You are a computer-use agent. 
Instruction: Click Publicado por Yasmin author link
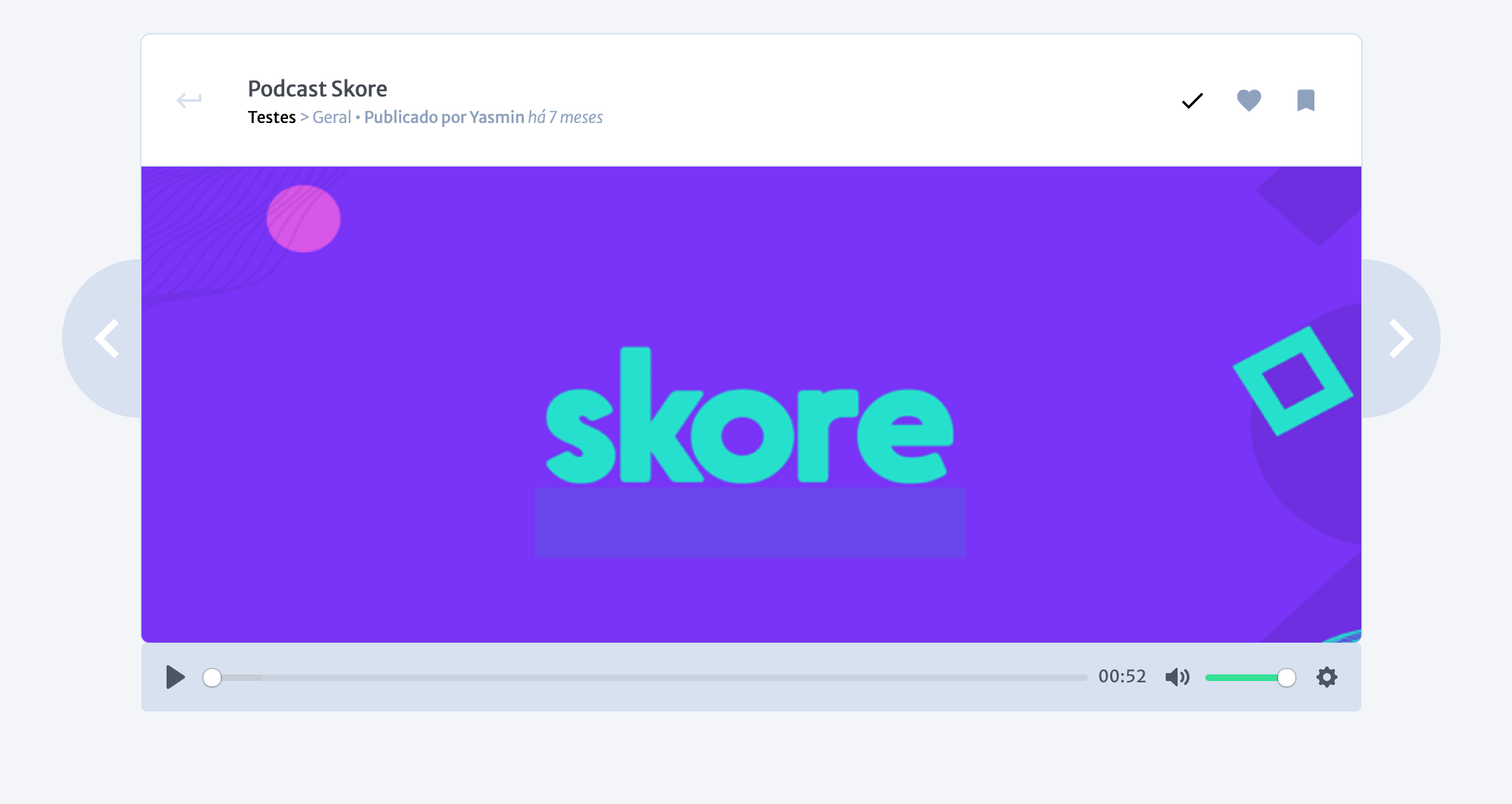tap(444, 117)
